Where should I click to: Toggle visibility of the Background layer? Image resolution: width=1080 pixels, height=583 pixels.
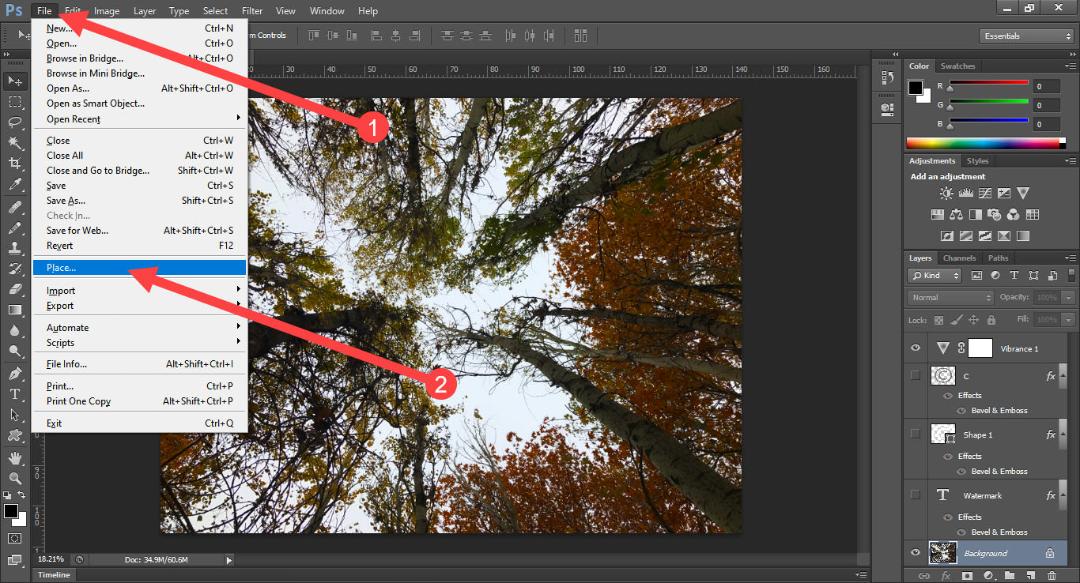[915, 552]
